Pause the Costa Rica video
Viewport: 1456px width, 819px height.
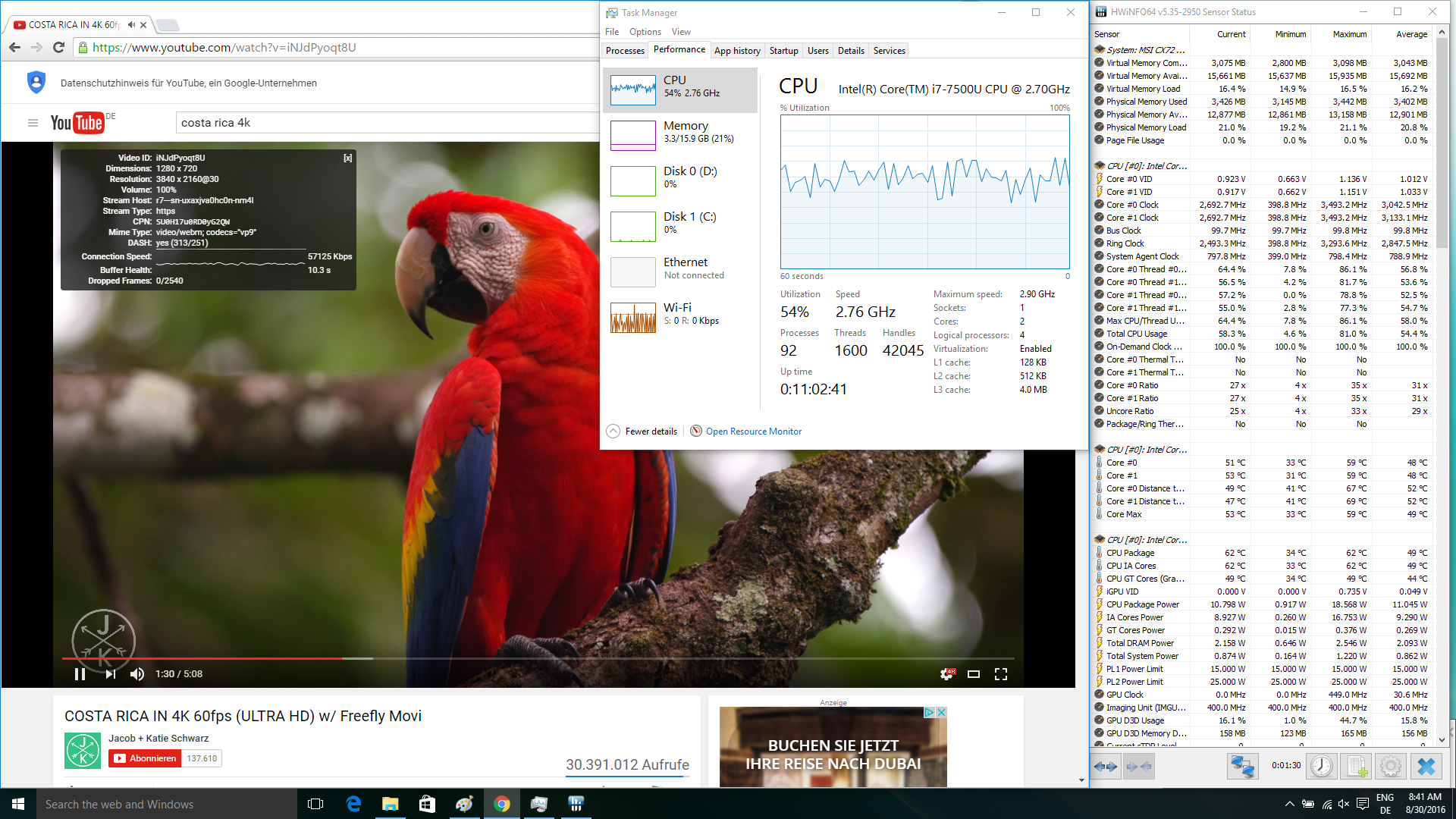coord(80,674)
